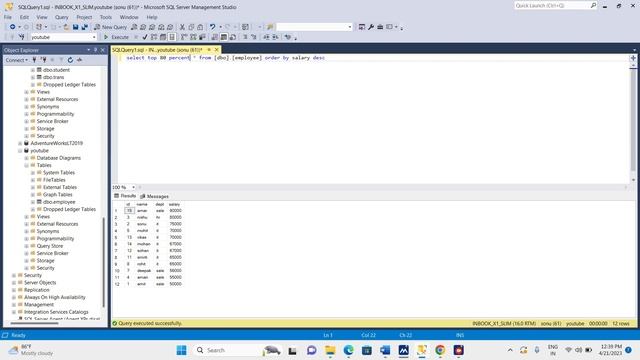This screenshot has height=360, width=640.
Task: Toggle Include Actual Execution Plan
Action: tap(184, 37)
